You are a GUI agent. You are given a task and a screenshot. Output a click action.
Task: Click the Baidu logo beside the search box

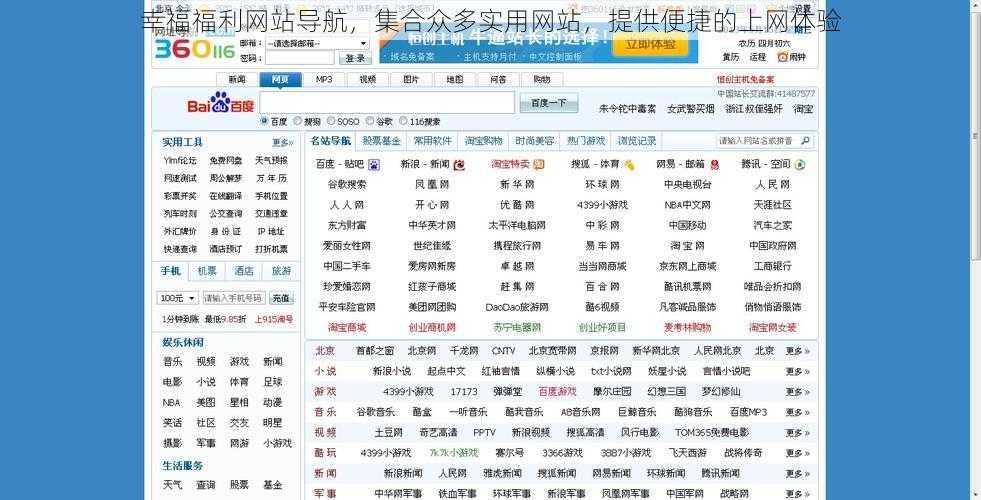pos(221,103)
